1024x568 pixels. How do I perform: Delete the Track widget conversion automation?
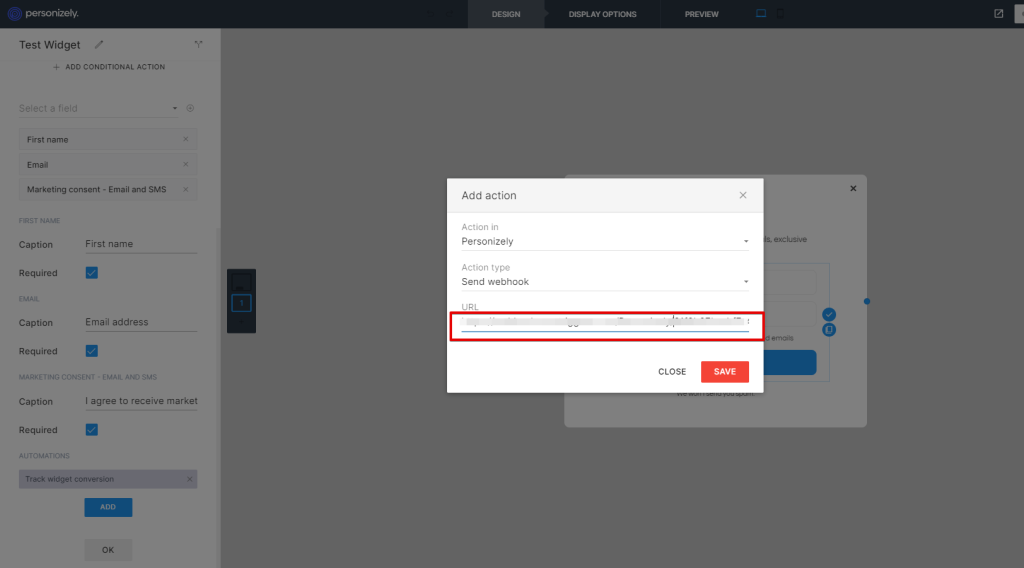[189, 479]
